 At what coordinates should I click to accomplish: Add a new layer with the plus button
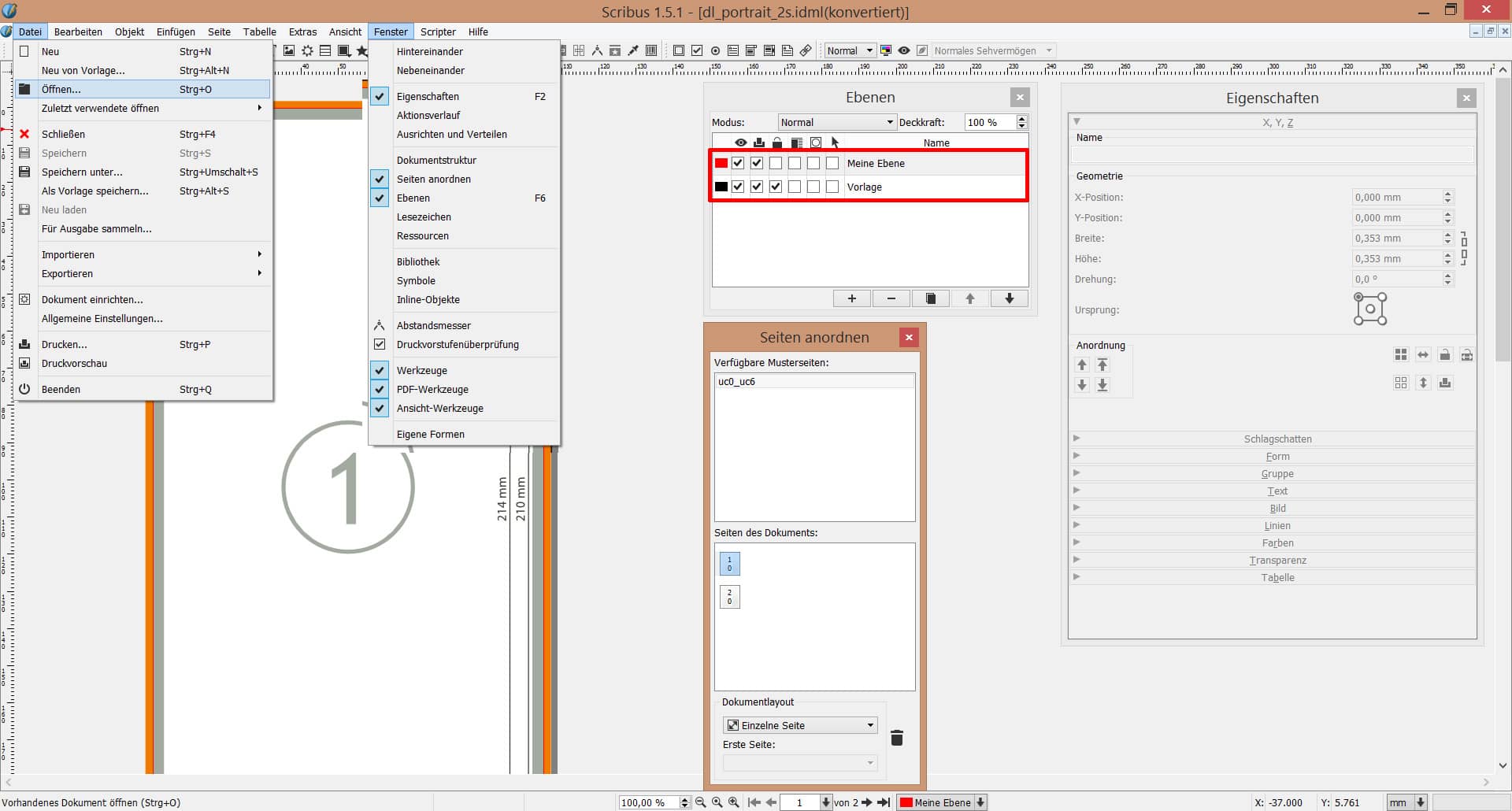[x=851, y=298]
